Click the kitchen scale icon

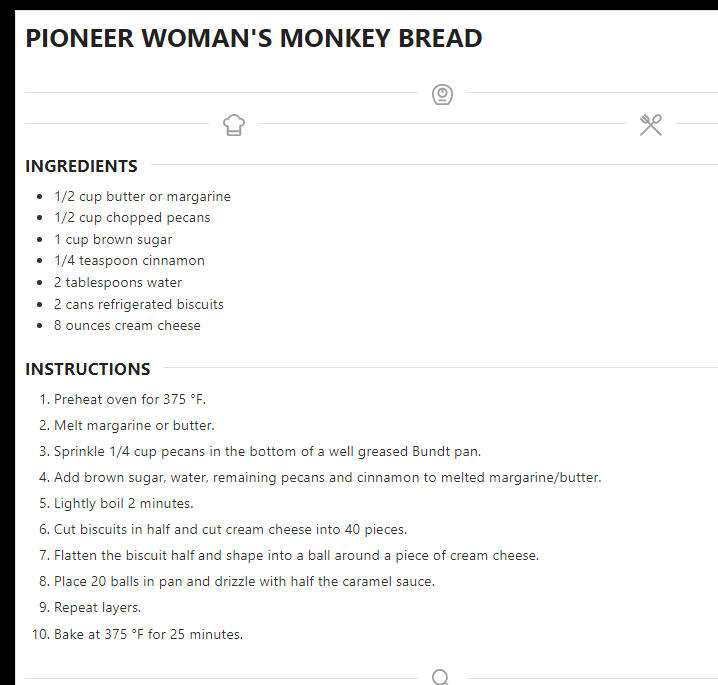(442, 94)
